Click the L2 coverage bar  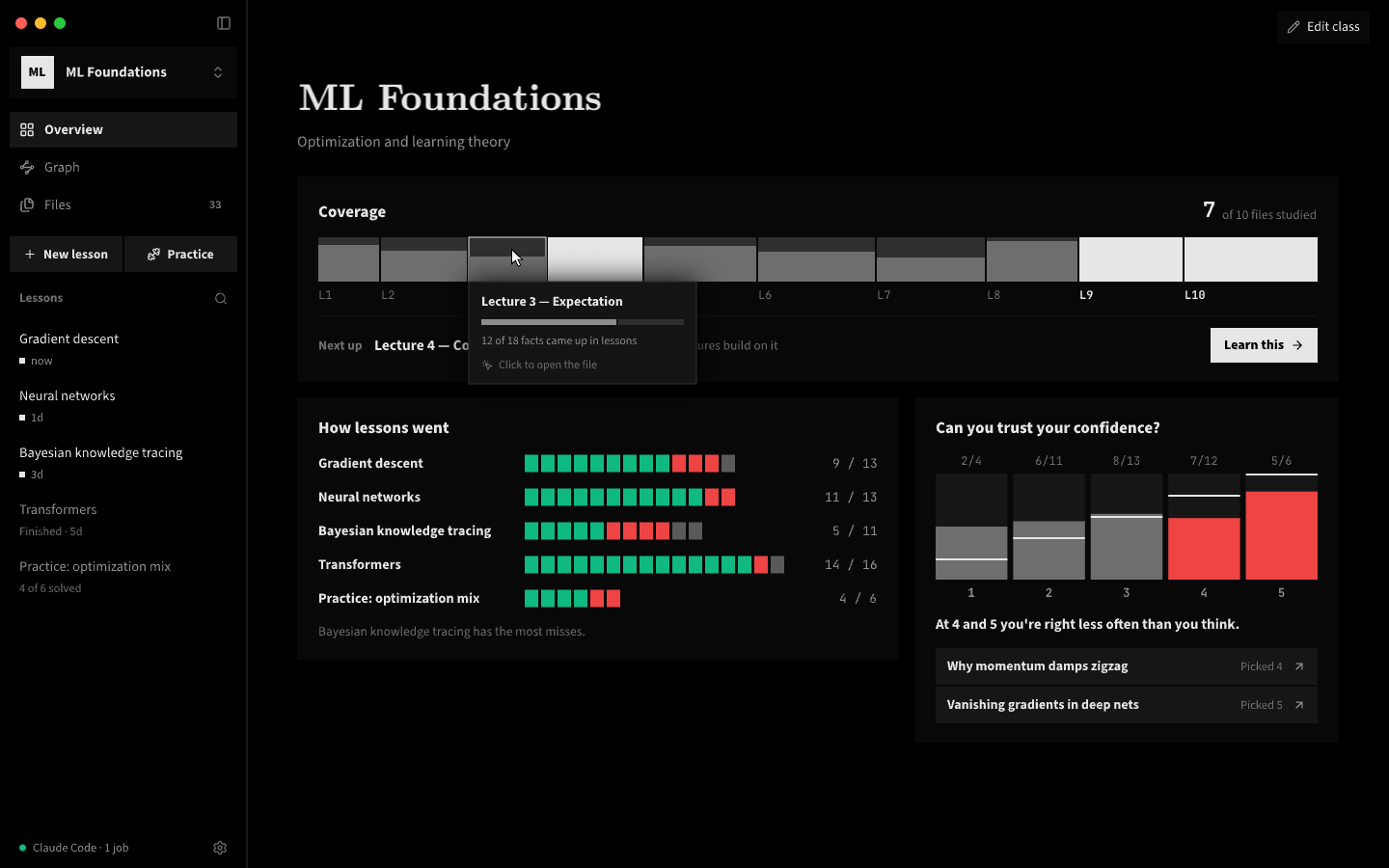click(x=423, y=259)
